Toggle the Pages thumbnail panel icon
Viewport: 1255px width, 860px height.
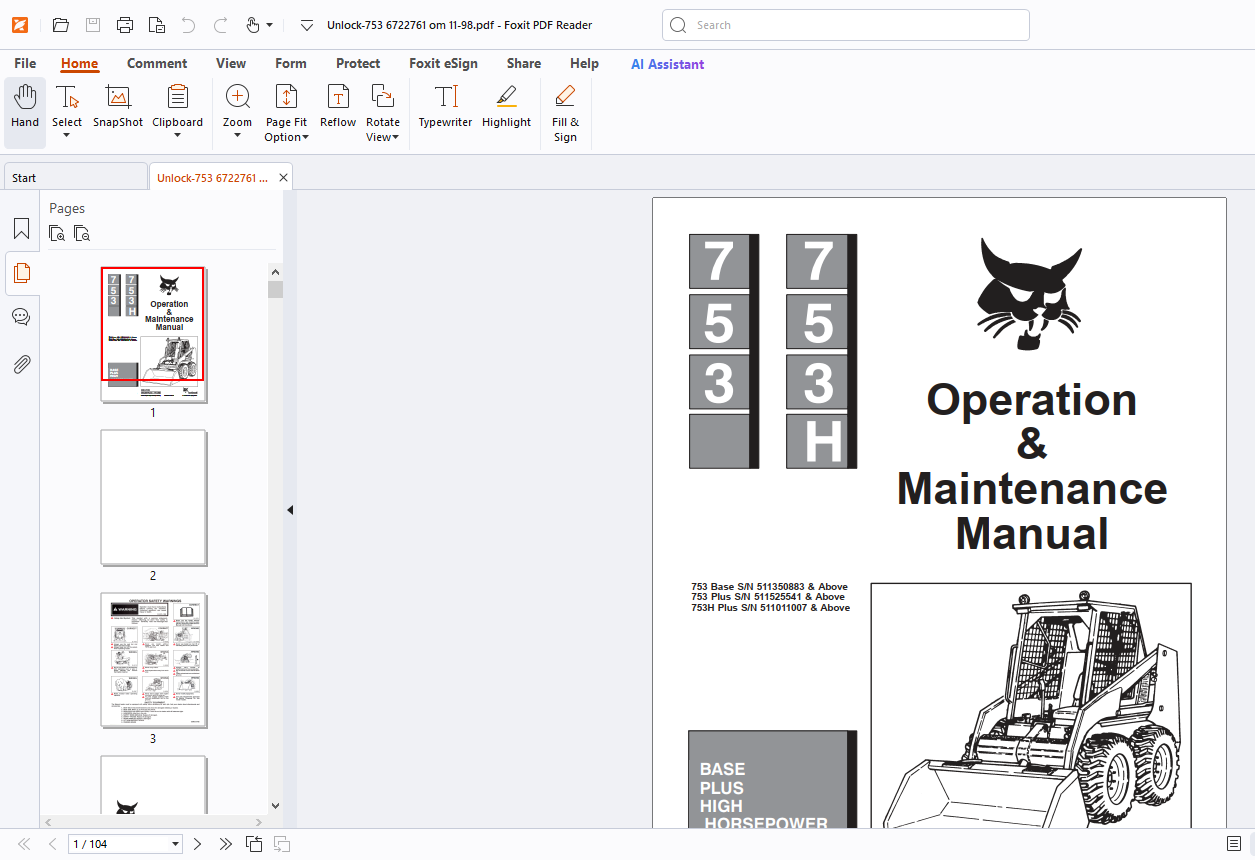[x=21, y=272]
